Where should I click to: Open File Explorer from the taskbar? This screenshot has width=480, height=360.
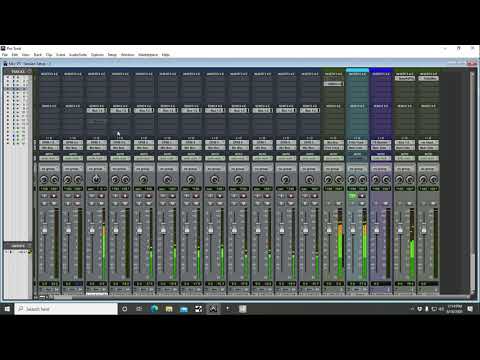tap(169, 309)
